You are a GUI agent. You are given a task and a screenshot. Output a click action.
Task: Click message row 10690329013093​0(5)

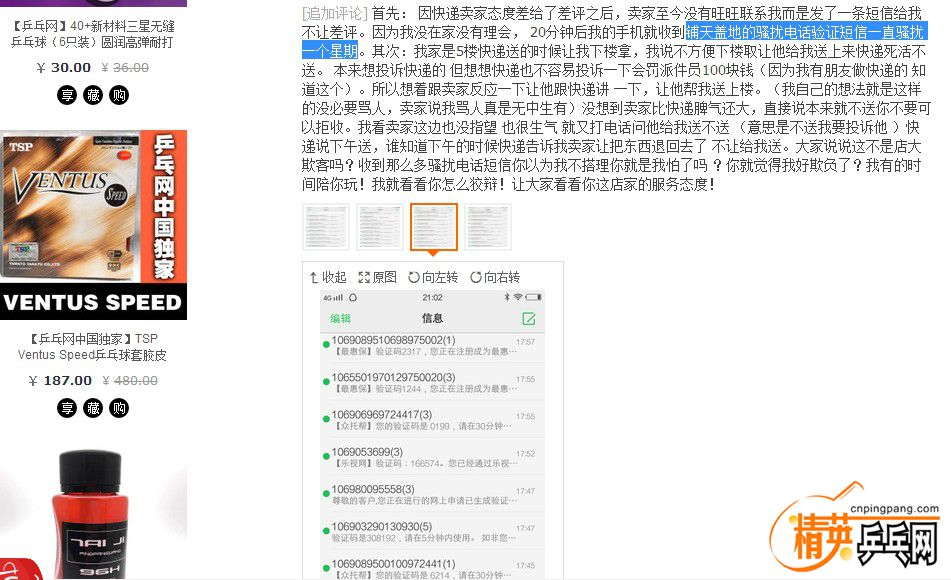(432, 531)
